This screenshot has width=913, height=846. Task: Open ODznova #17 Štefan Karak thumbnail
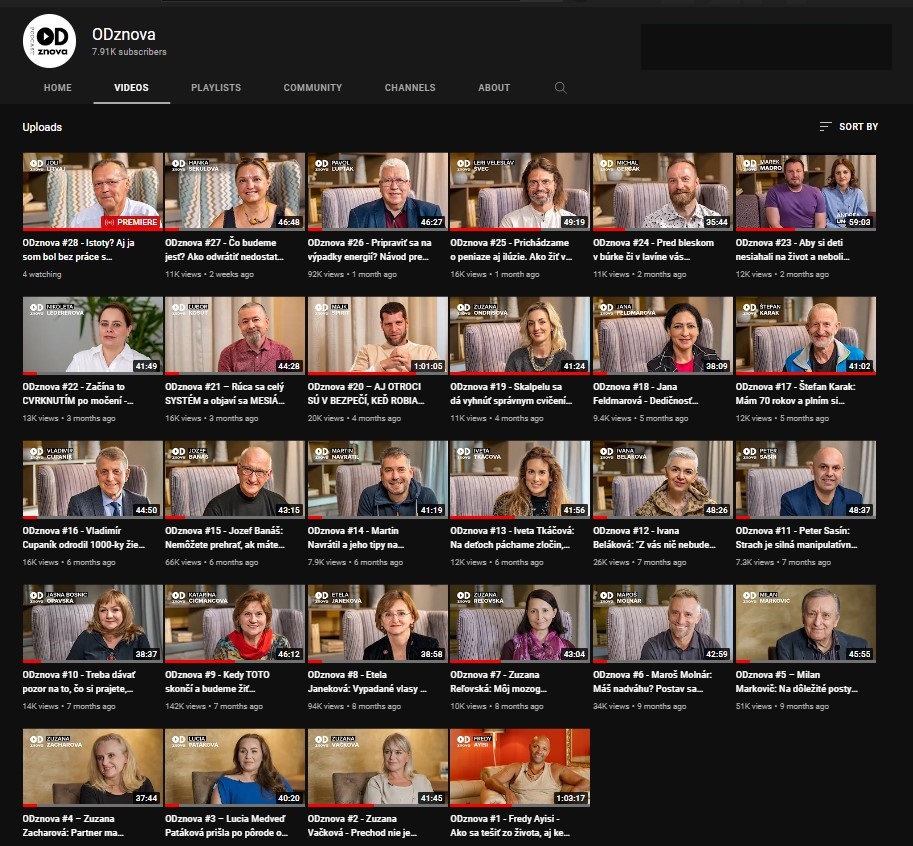coord(805,336)
